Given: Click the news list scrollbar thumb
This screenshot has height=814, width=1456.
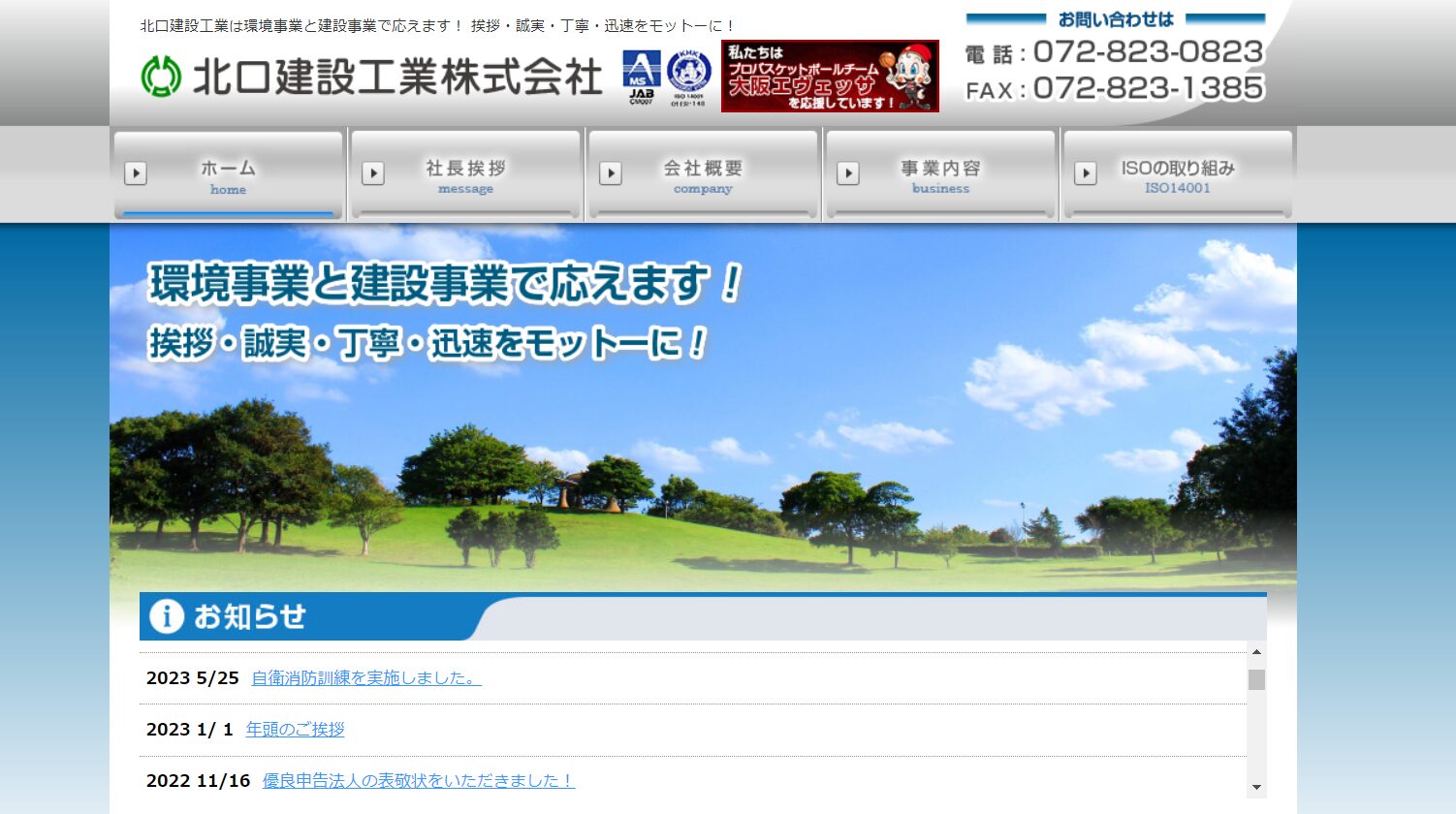Looking at the screenshot, I should click(x=1256, y=679).
